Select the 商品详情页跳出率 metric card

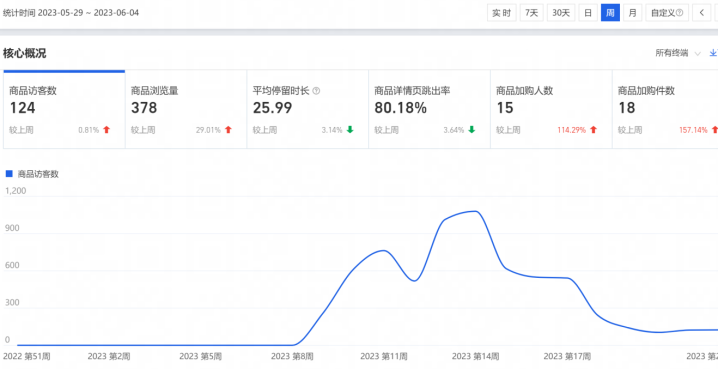coord(430,109)
